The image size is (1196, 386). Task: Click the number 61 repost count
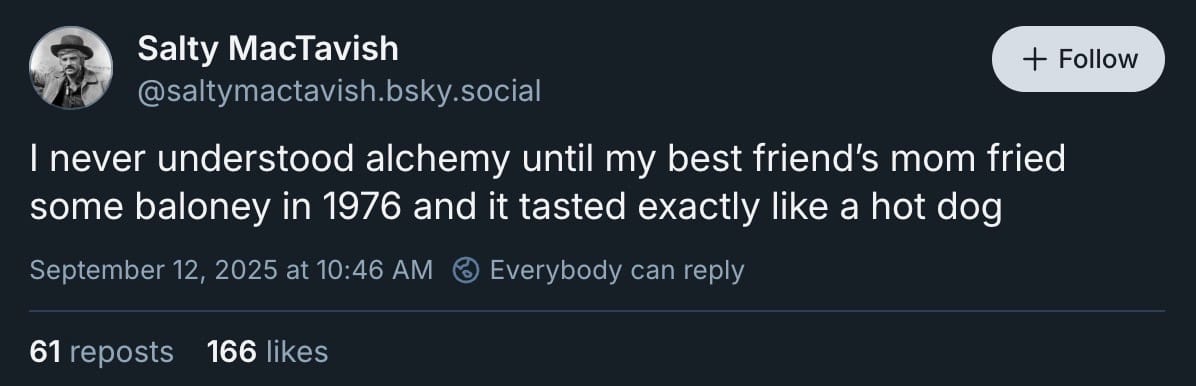click(44, 352)
